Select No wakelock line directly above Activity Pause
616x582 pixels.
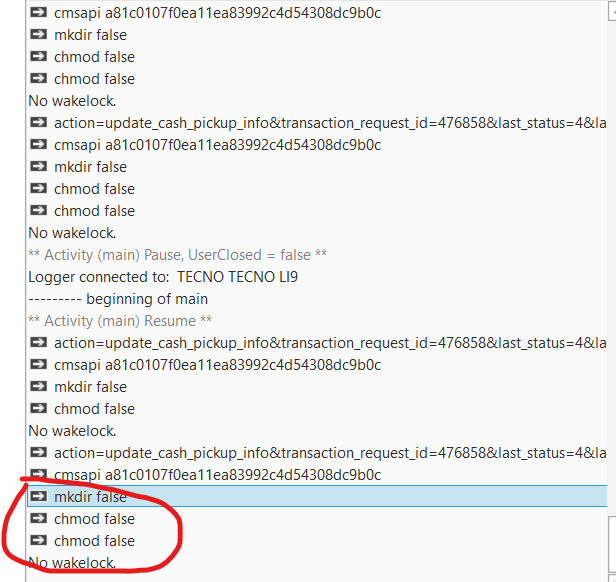(x=72, y=233)
